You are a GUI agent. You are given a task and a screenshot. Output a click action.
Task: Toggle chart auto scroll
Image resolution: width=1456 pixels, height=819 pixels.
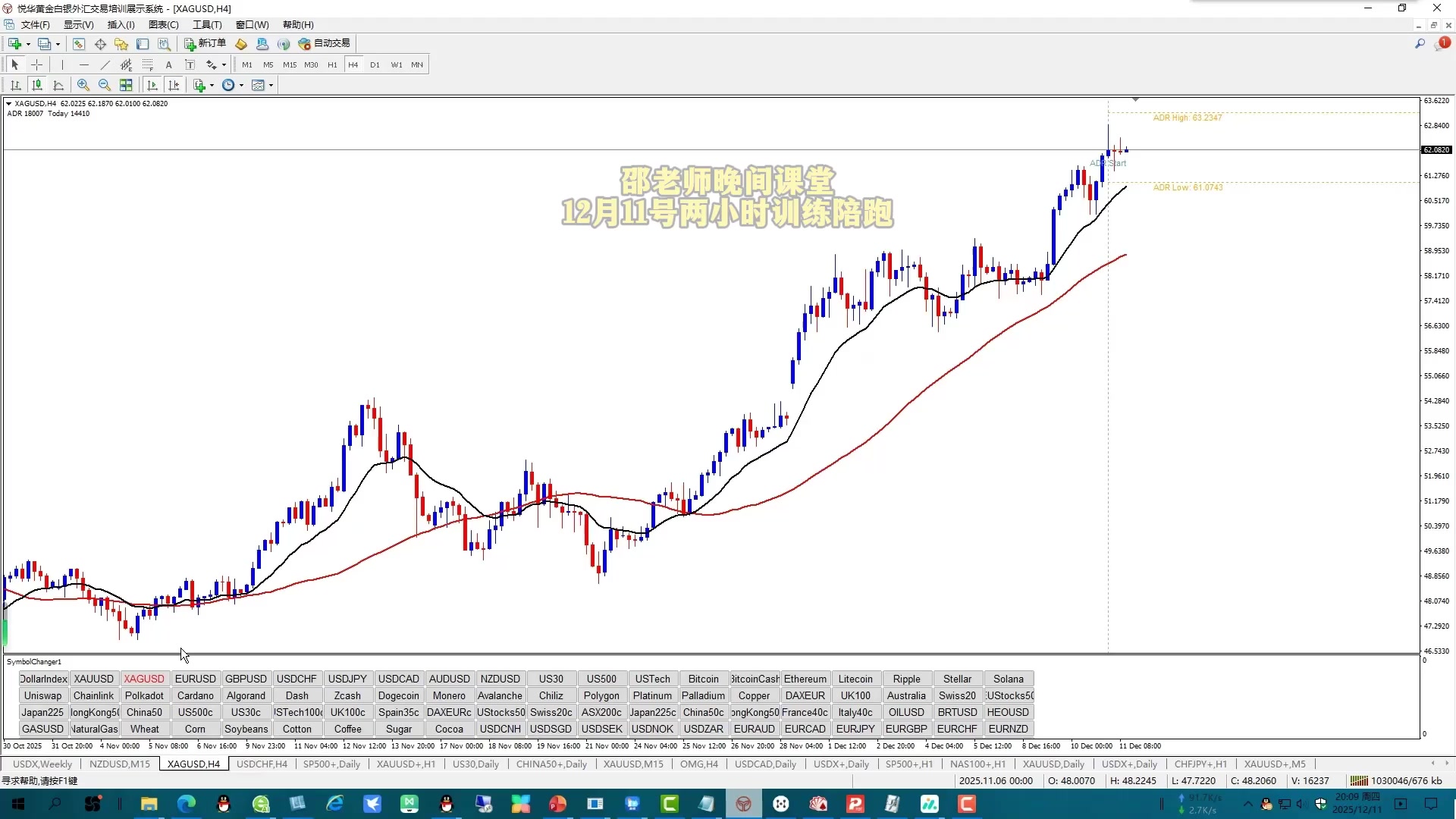[152, 85]
